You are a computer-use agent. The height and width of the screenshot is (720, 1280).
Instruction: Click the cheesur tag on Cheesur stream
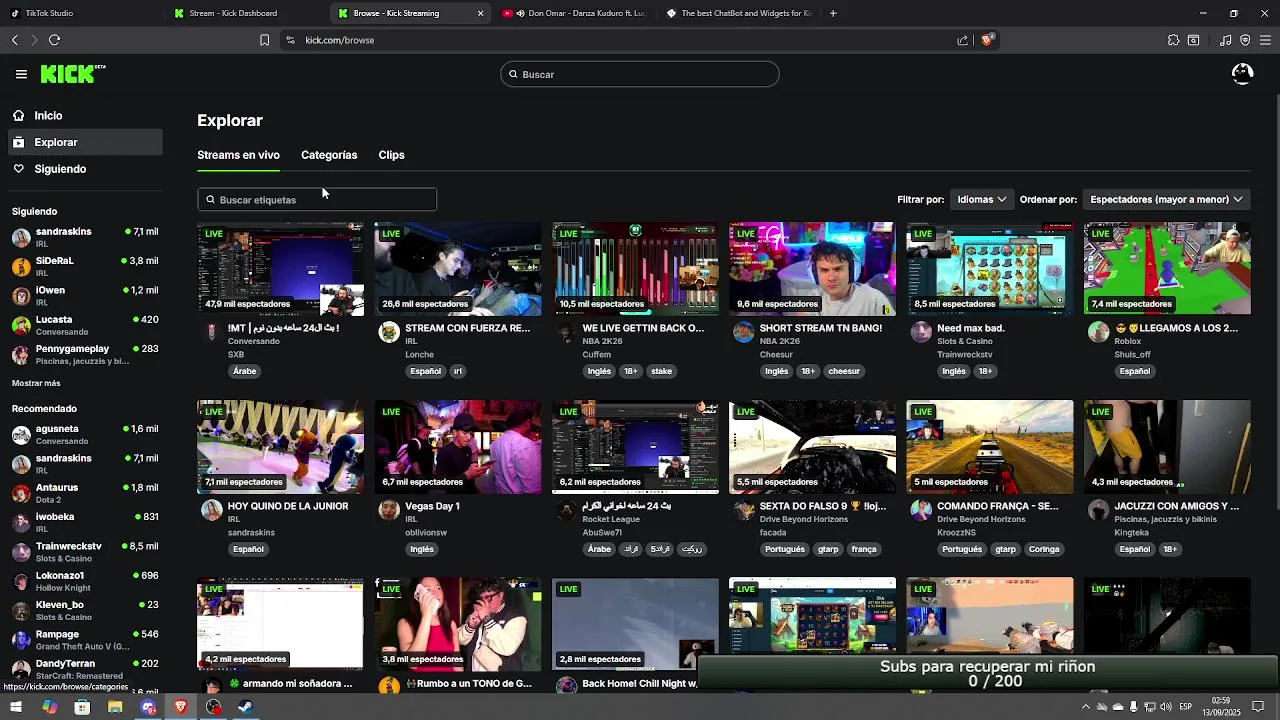[x=844, y=371]
